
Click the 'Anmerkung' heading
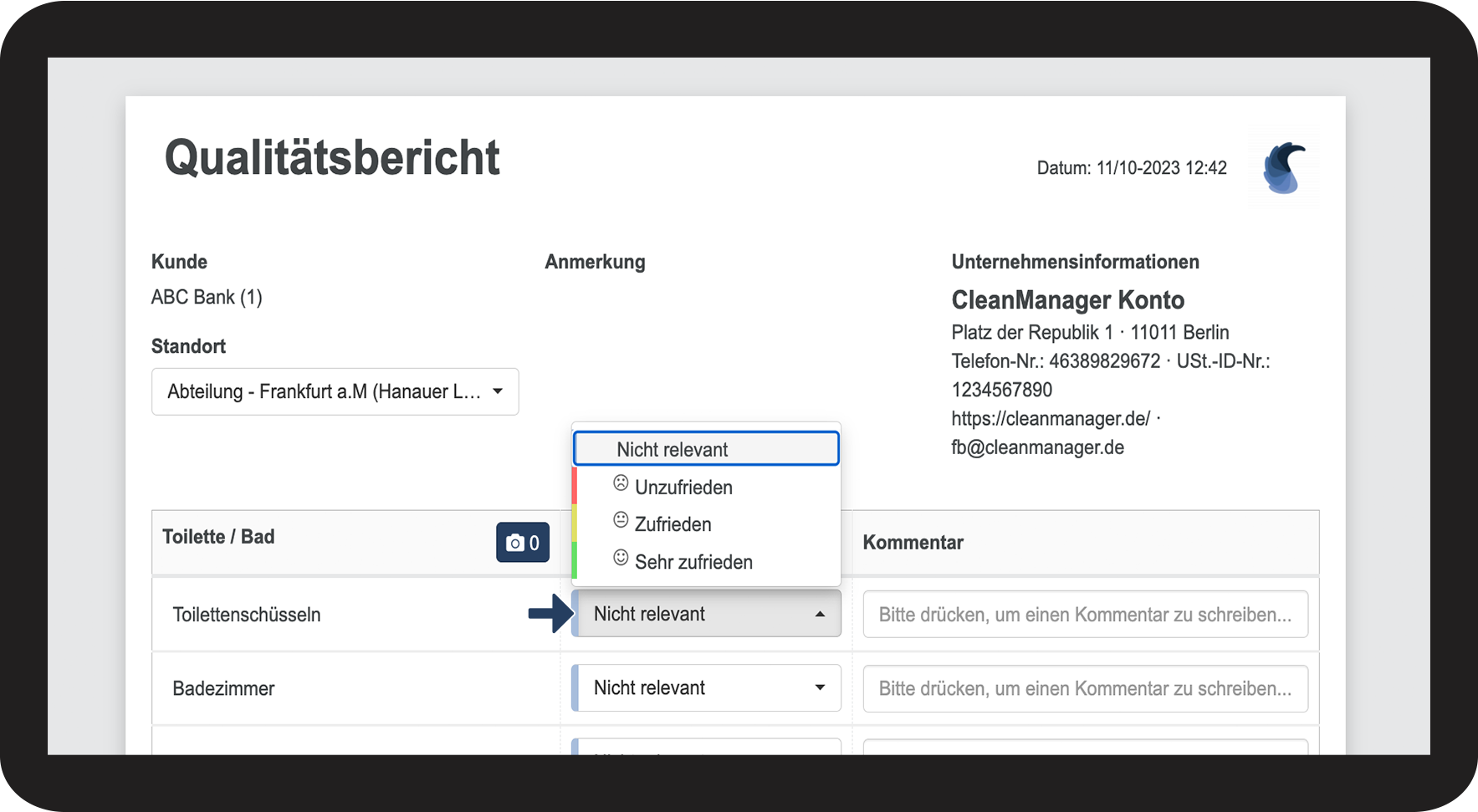595,263
